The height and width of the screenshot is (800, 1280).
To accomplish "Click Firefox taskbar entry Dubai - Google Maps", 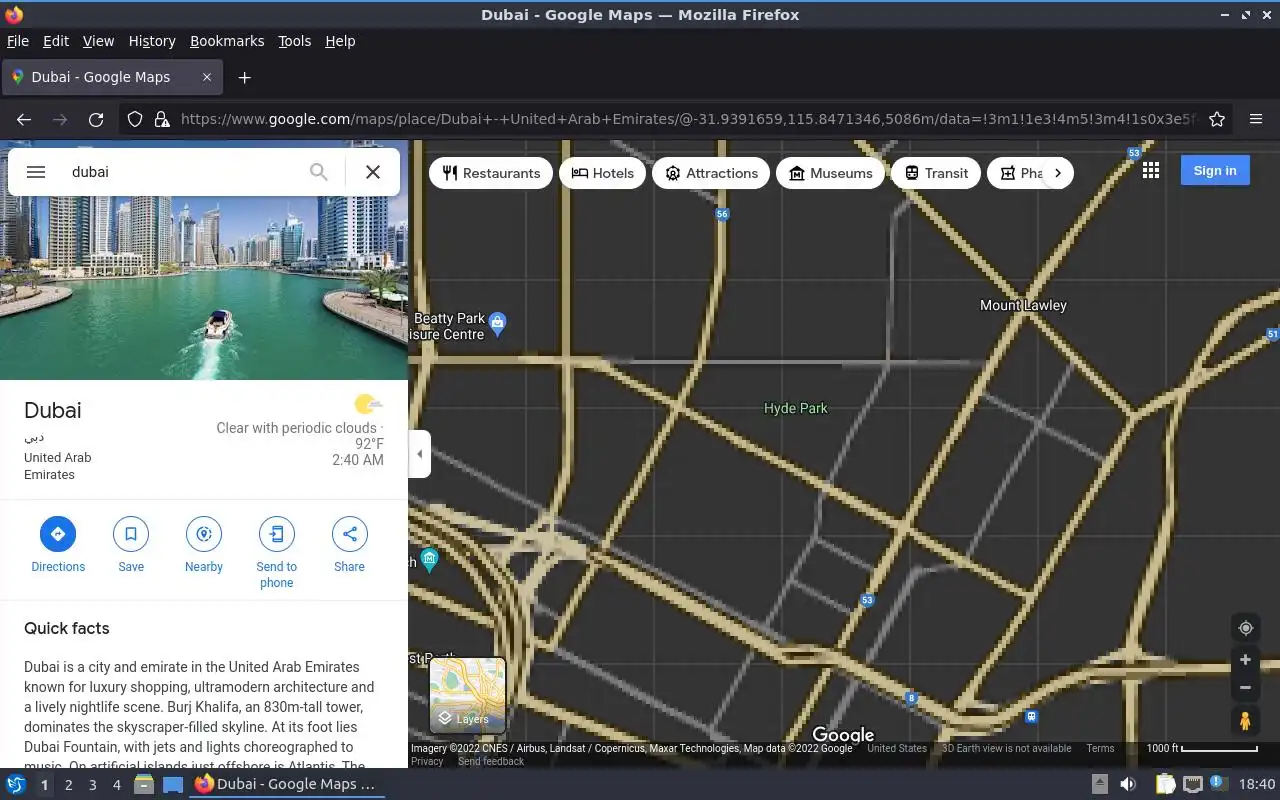I will (286, 784).
